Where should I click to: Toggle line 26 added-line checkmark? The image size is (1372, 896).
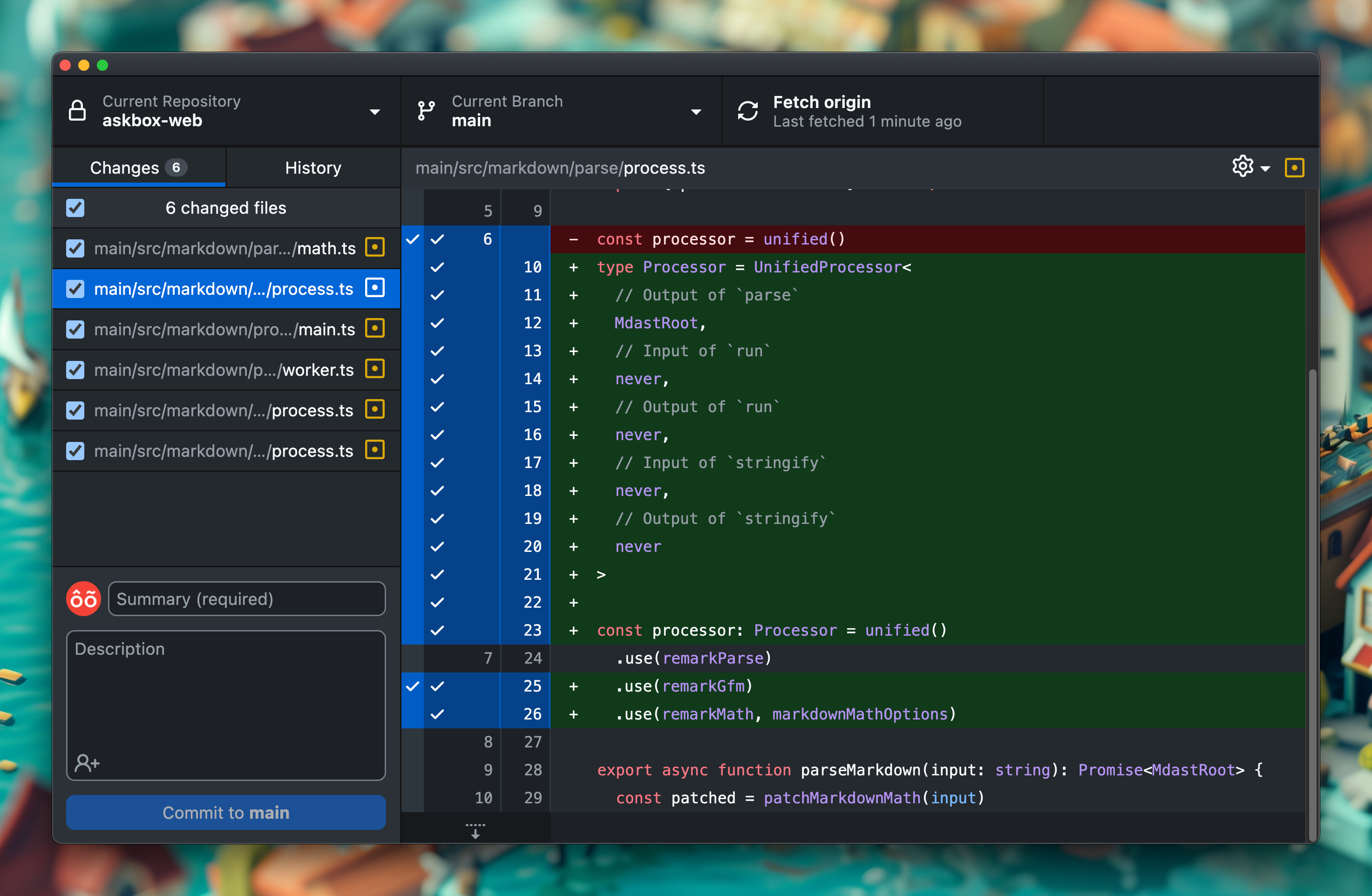point(438,714)
